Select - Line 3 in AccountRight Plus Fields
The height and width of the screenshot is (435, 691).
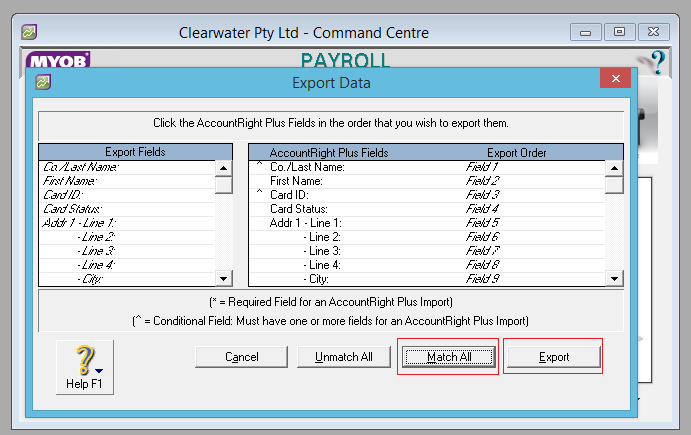click(x=322, y=251)
